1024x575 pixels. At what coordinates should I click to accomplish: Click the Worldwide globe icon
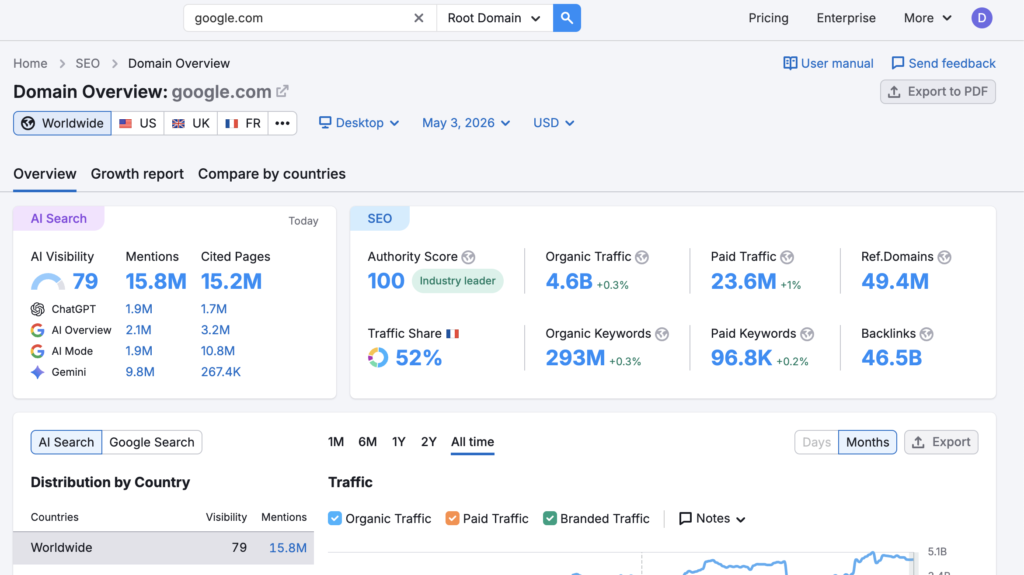click(28, 123)
